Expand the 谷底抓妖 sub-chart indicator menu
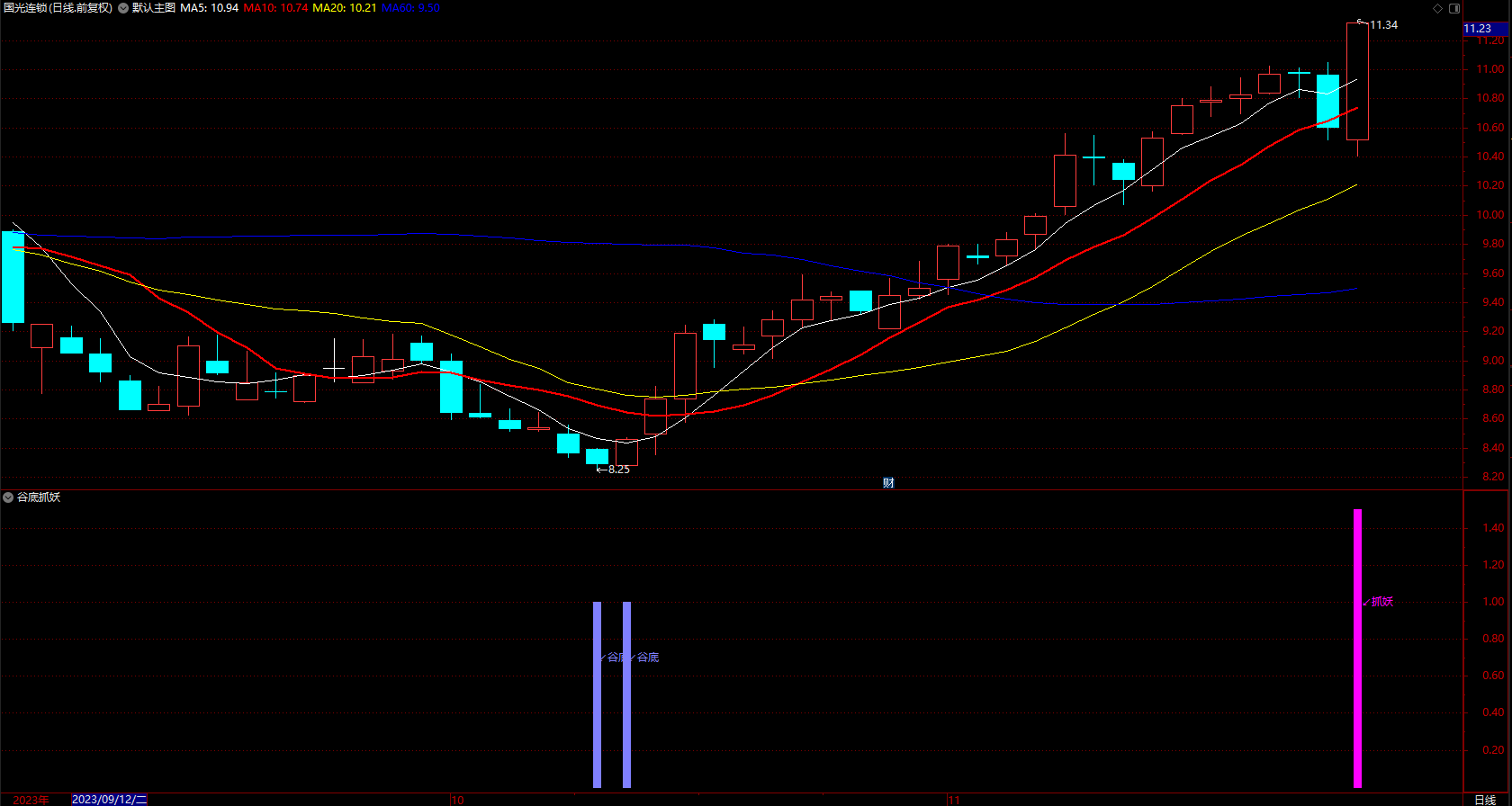 (x=8, y=497)
